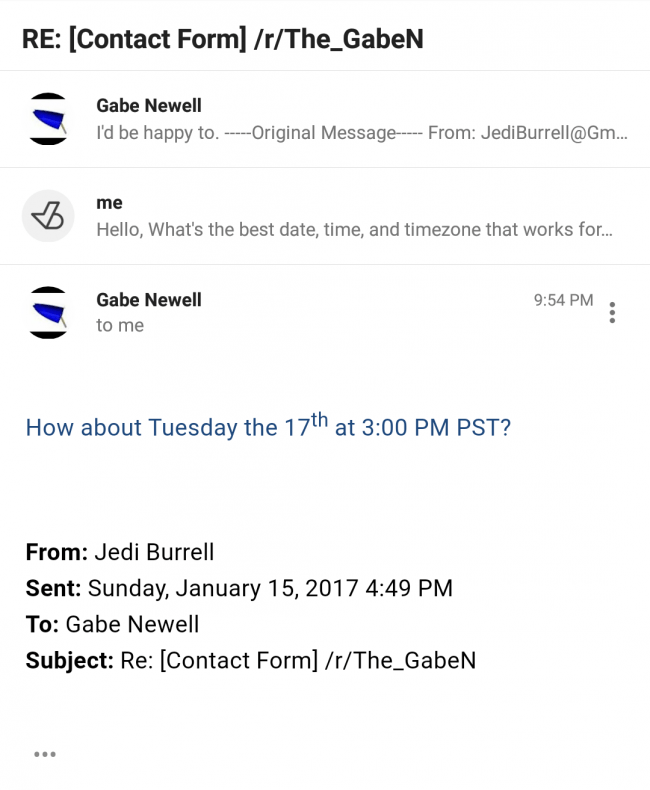Select the sender name Gabe Newell in expanded message

(149, 300)
